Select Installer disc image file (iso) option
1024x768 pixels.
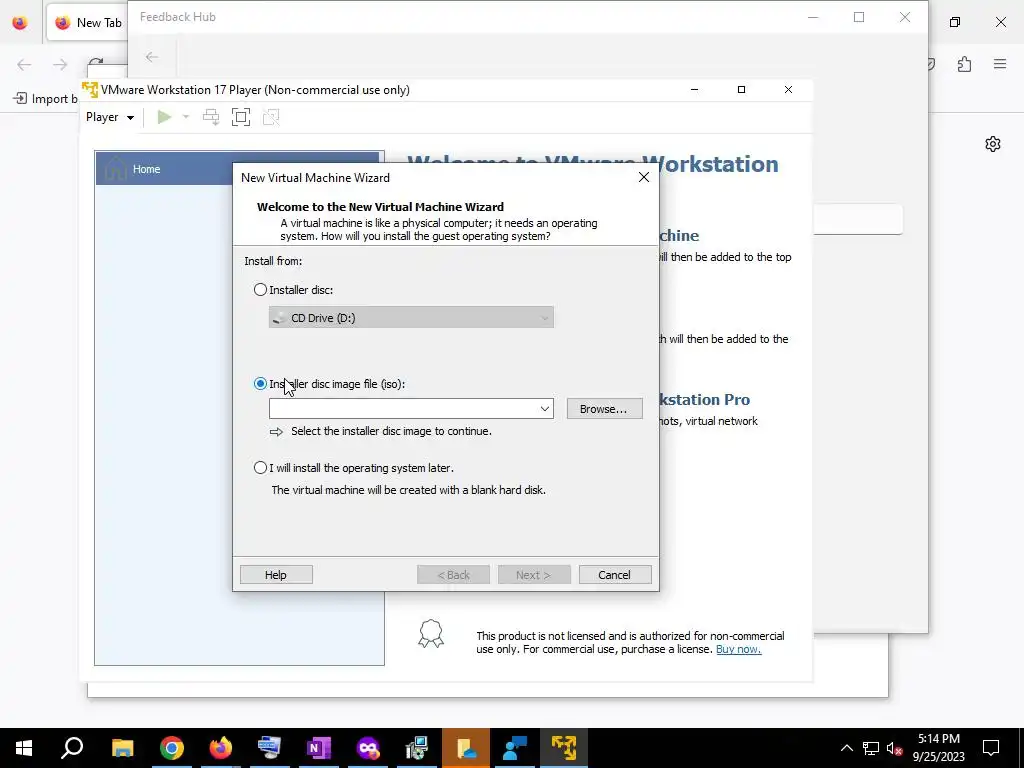tap(260, 383)
